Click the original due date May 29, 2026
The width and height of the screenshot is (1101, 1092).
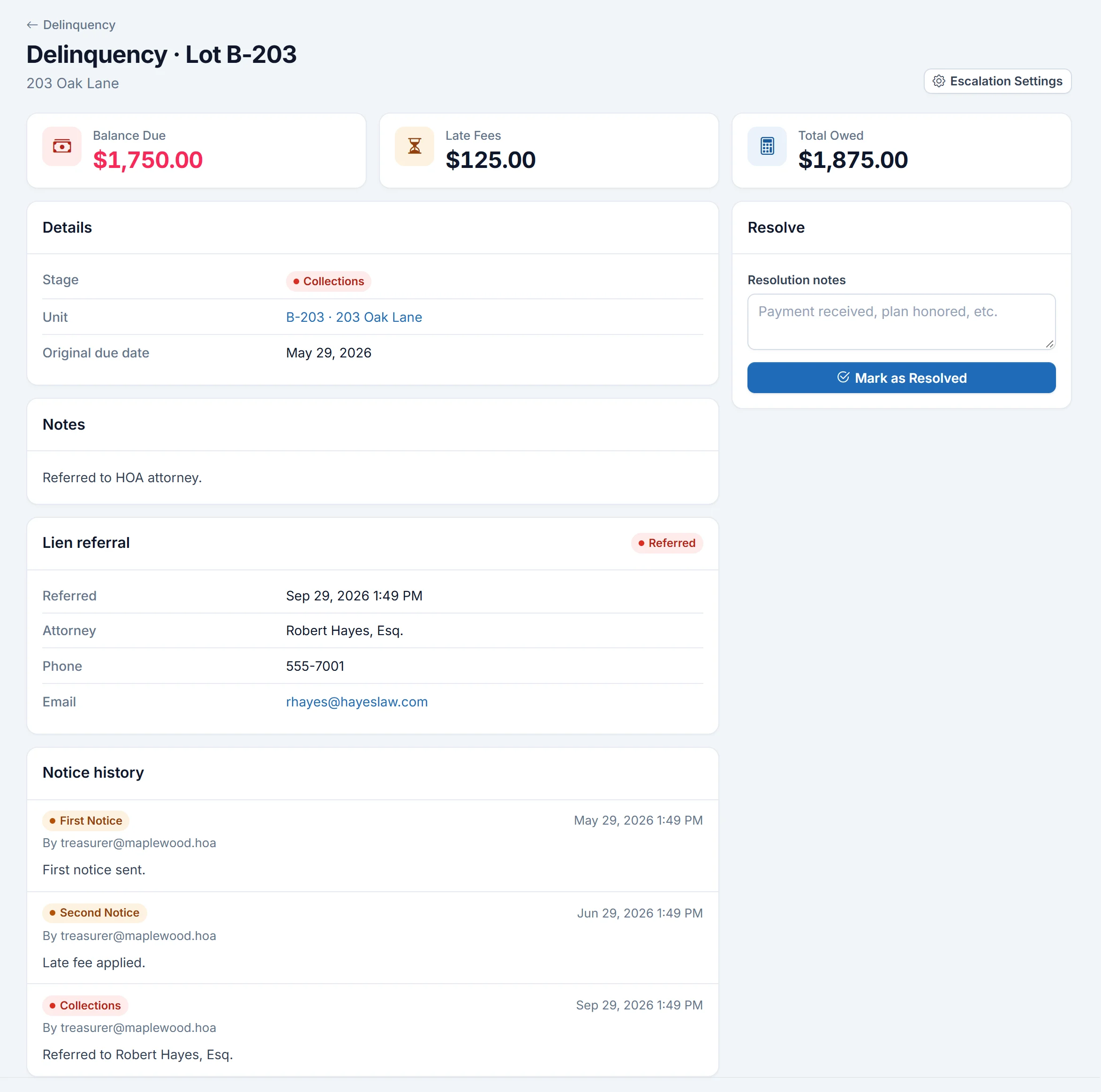(328, 353)
